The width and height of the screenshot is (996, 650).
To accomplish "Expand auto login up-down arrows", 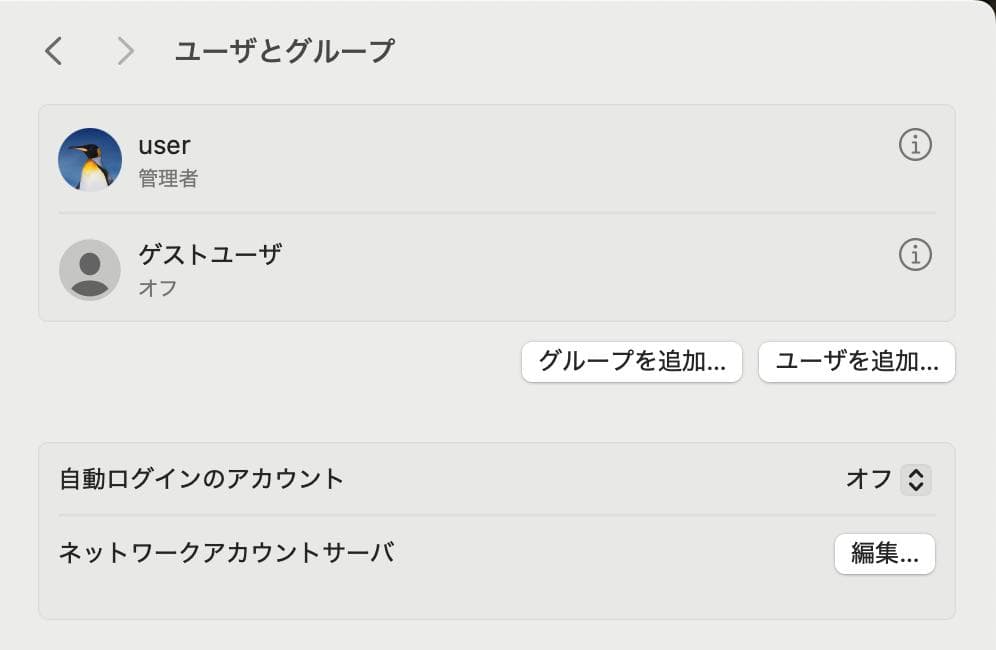I will point(915,480).
